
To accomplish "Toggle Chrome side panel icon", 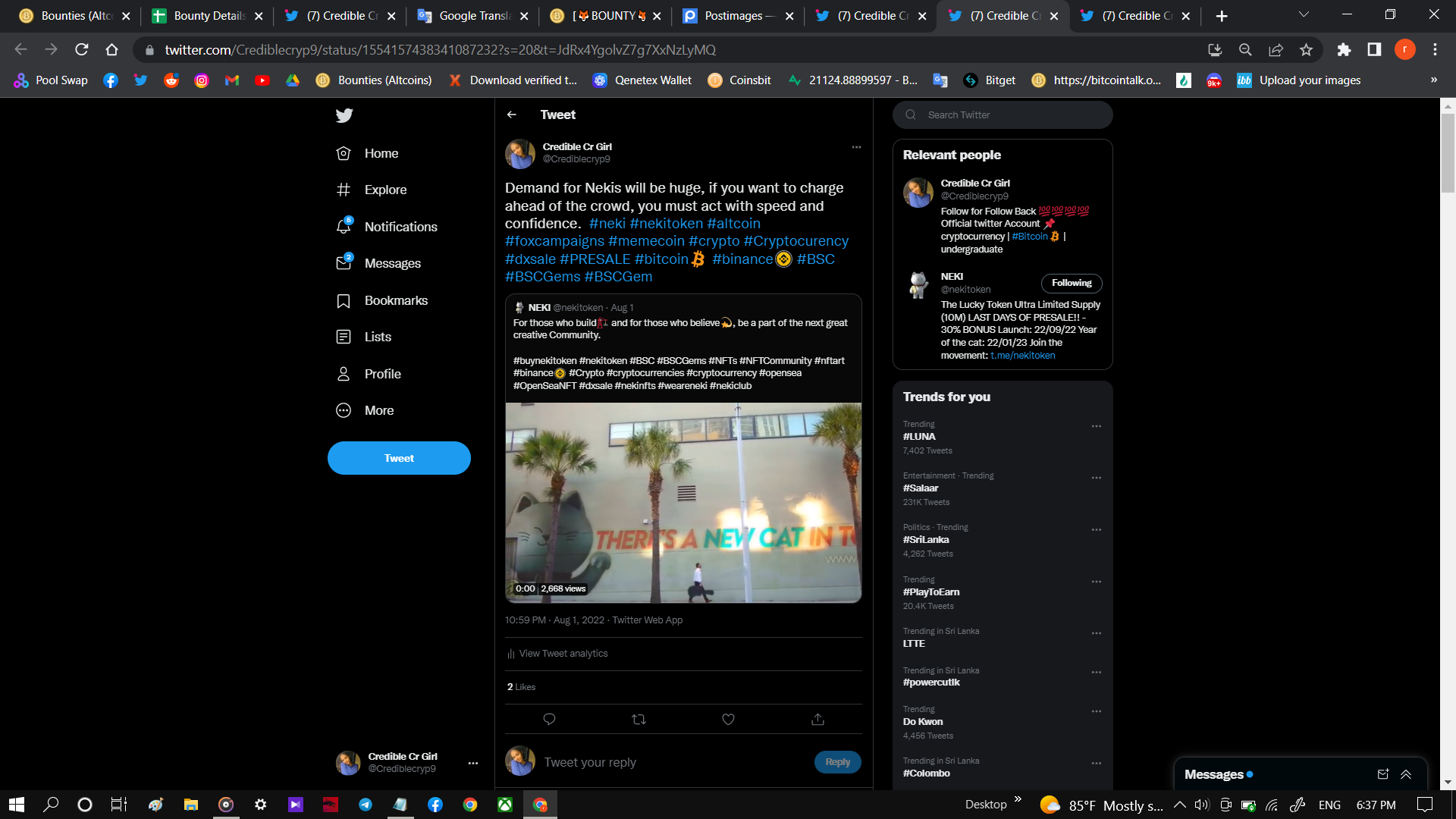I will coord(1374,50).
